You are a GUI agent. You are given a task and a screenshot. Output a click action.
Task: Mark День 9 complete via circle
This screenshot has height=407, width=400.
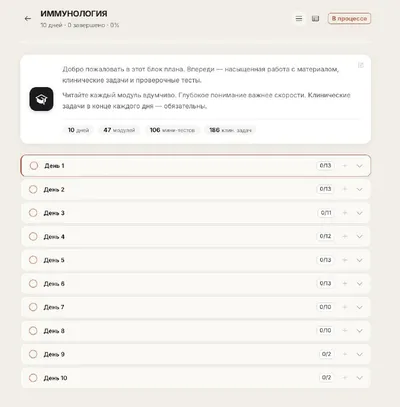(x=33, y=354)
